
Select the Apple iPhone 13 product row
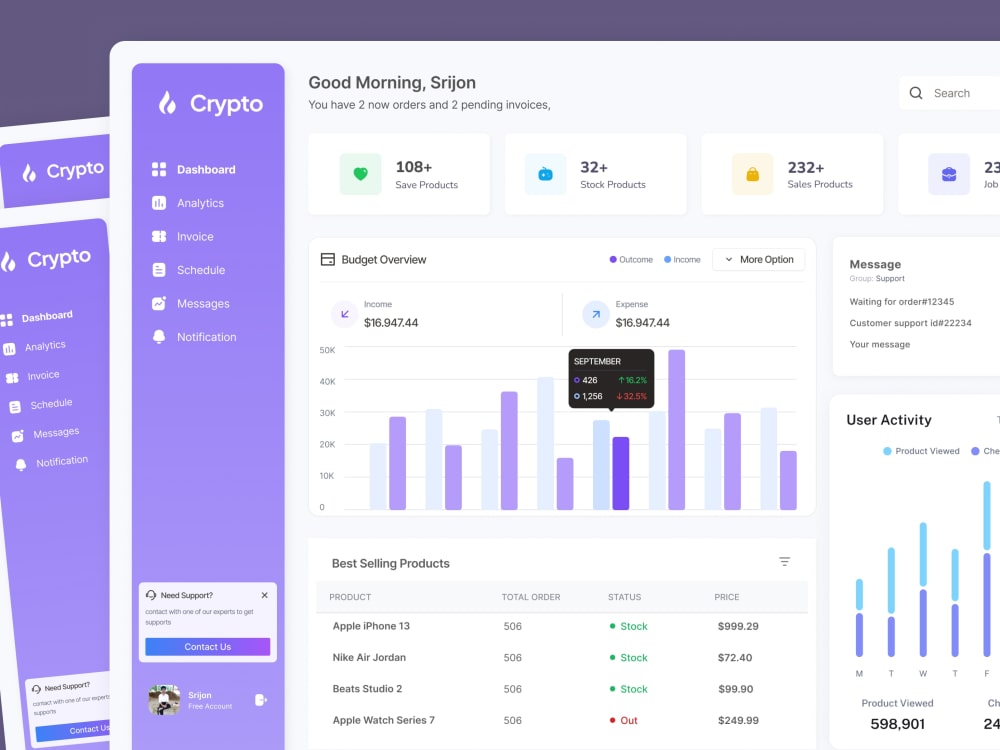coord(561,626)
